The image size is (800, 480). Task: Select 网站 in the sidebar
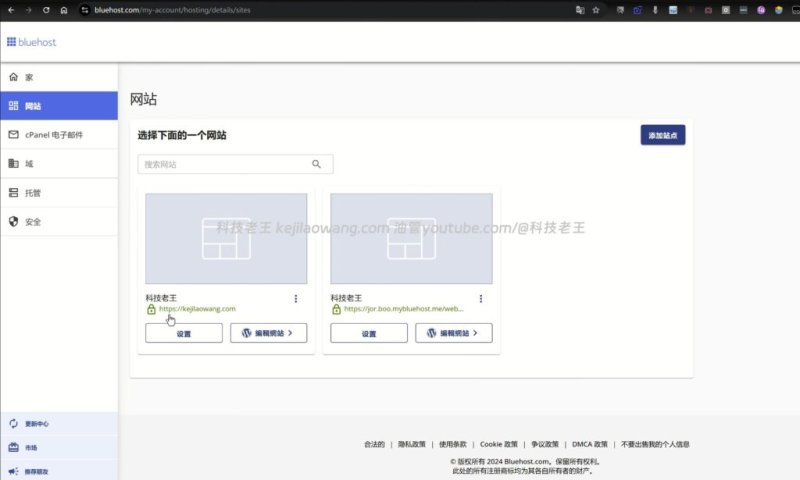coord(59,106)
